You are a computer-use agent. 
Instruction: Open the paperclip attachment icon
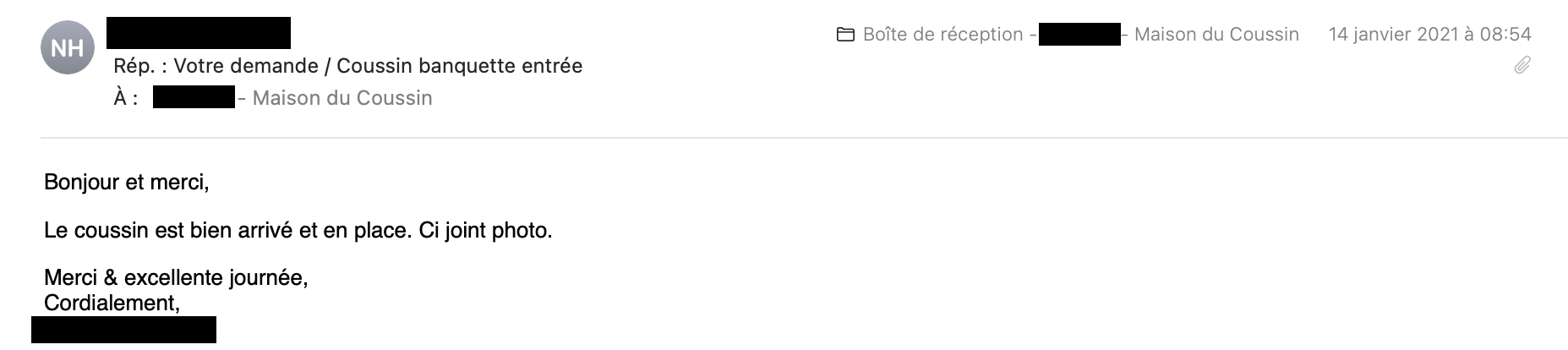(1522, 66)
